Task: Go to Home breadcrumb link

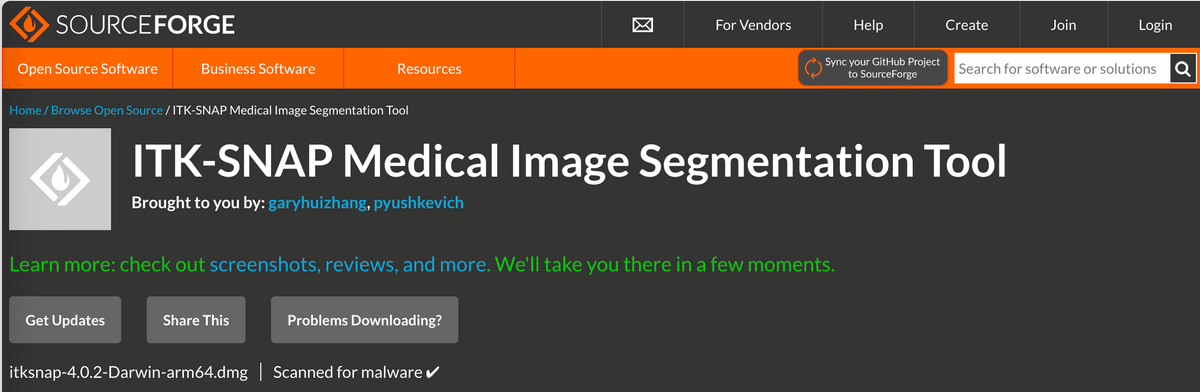Action: (x=25, y=110)
